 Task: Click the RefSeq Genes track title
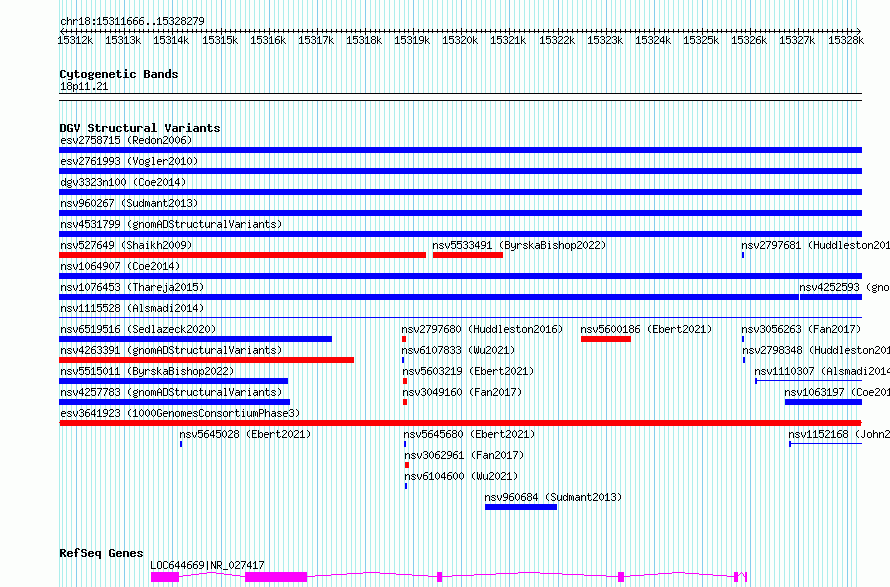(101, 553)
